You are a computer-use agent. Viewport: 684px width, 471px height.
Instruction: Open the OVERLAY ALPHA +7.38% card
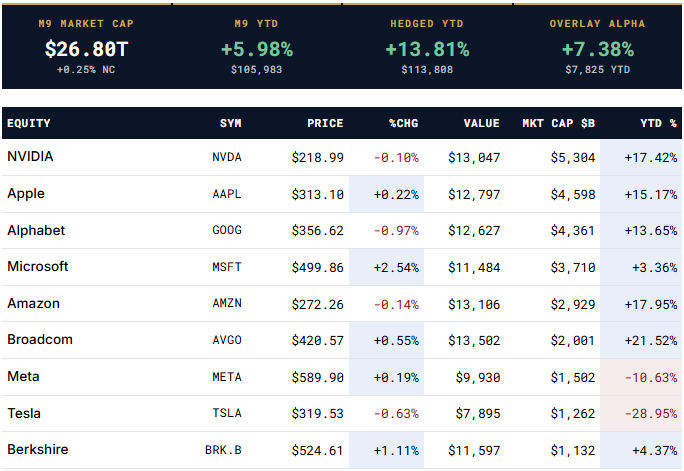pos(598,47)
